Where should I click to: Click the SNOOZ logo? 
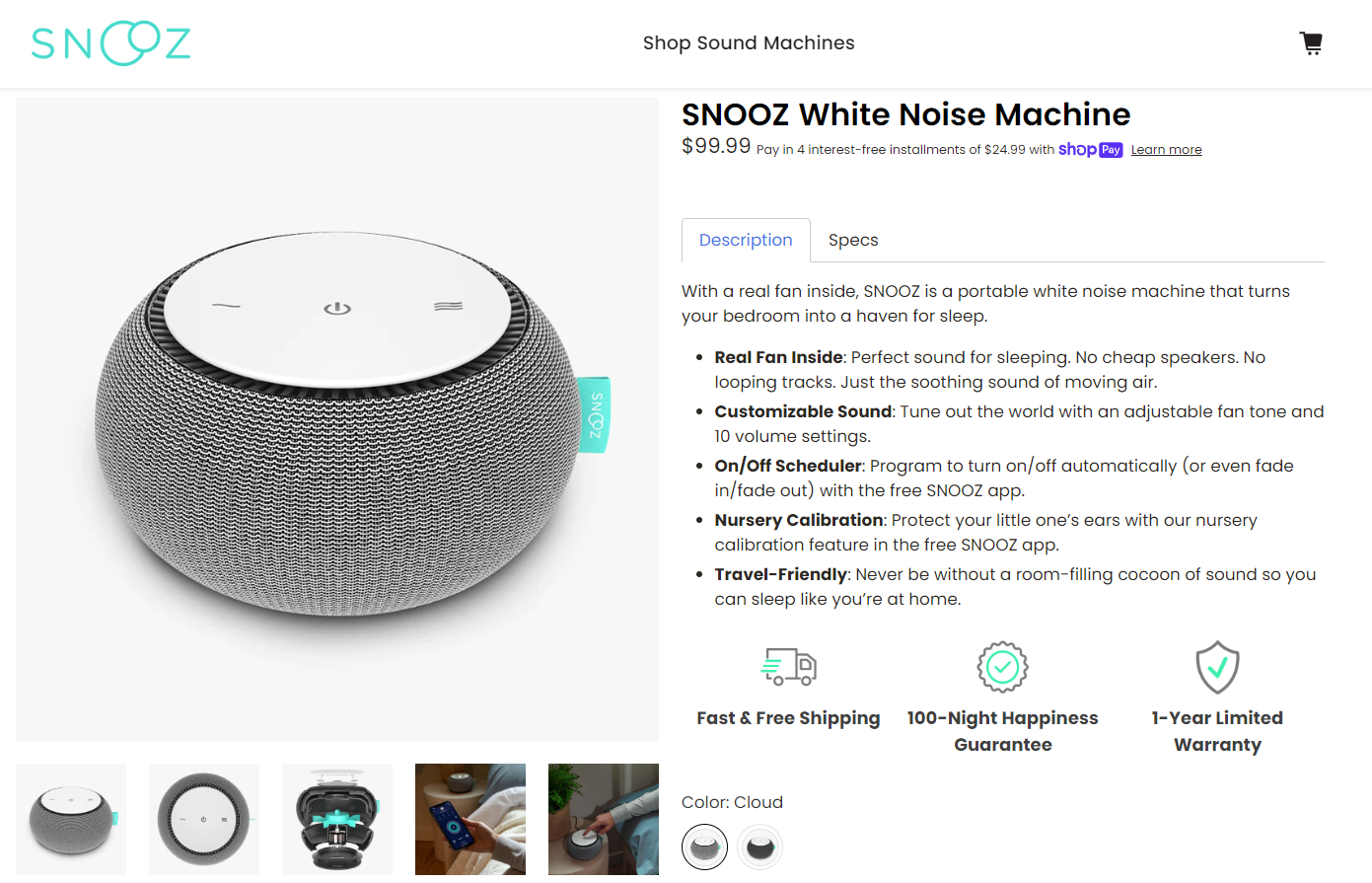click(110, 43)
